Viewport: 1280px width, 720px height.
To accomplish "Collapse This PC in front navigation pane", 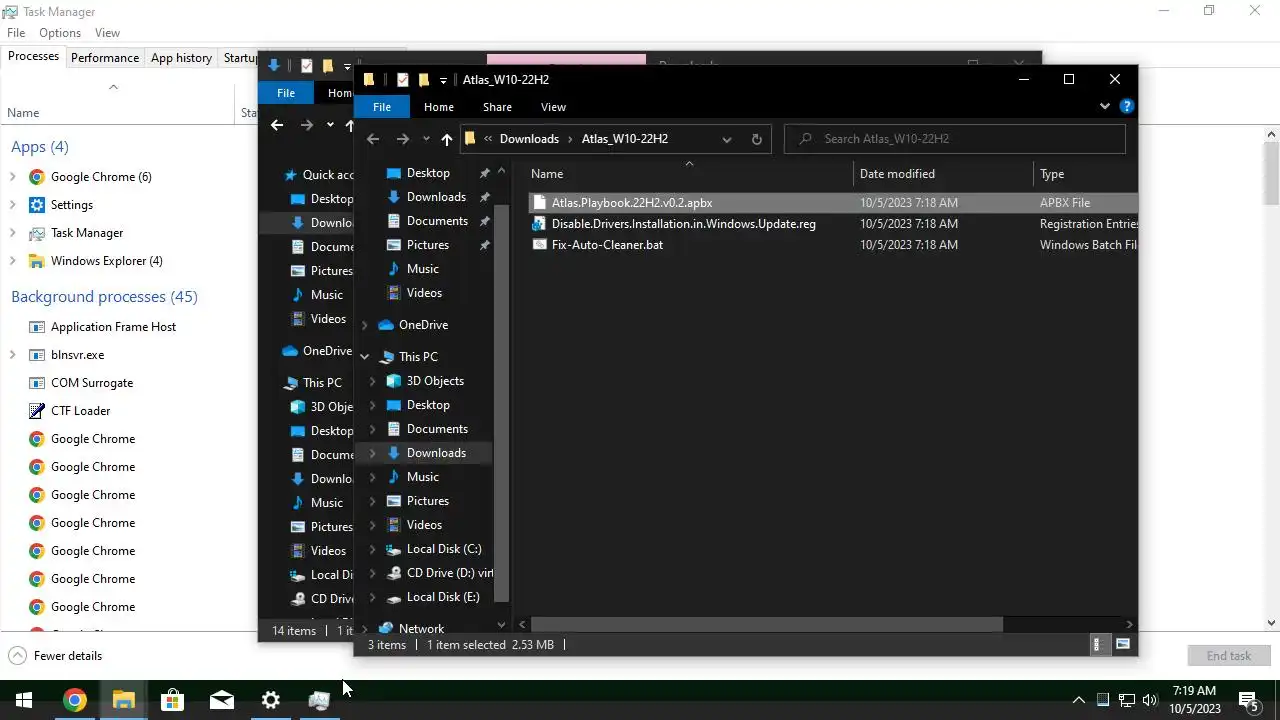I will pos(365,357).
